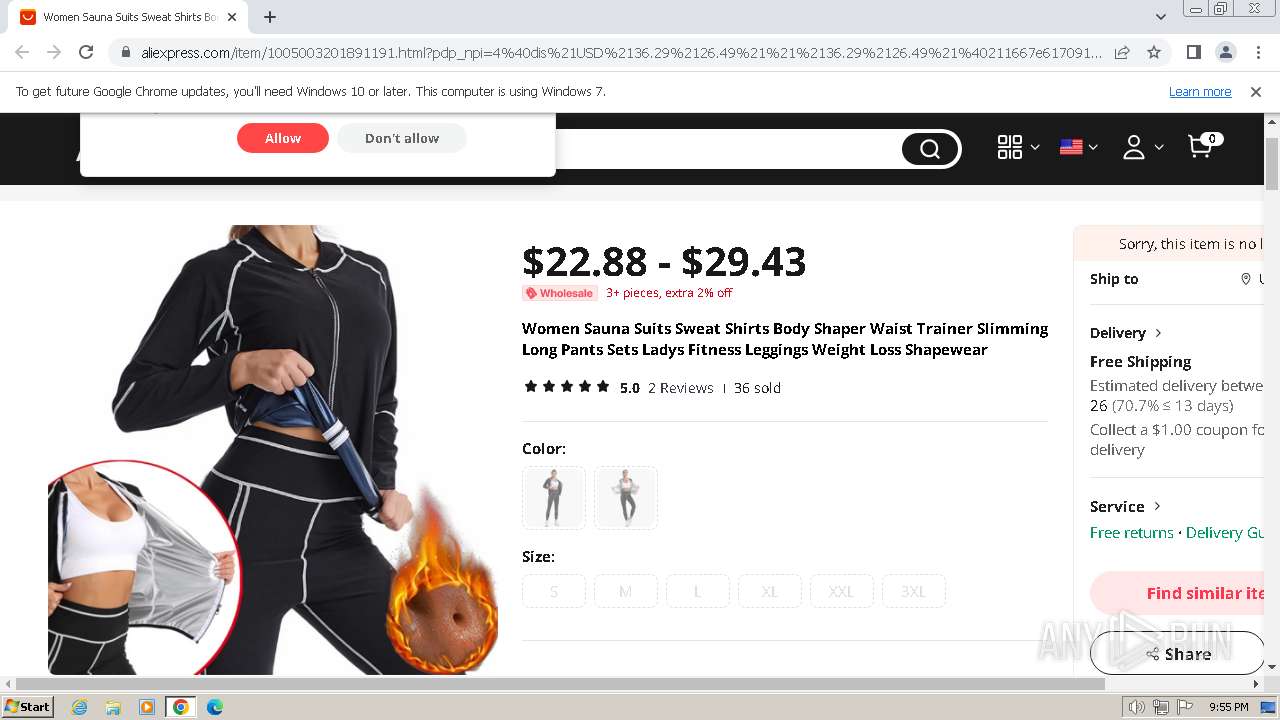Reload the page with refresh icon

coord(86,52)
